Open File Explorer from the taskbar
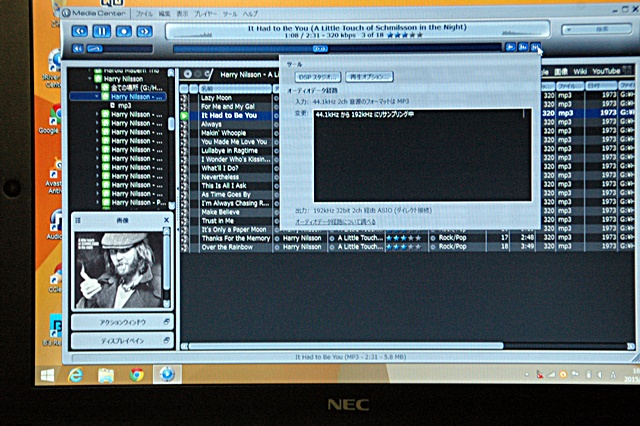This screenshot has height=426, width=640. coord(106,375)
